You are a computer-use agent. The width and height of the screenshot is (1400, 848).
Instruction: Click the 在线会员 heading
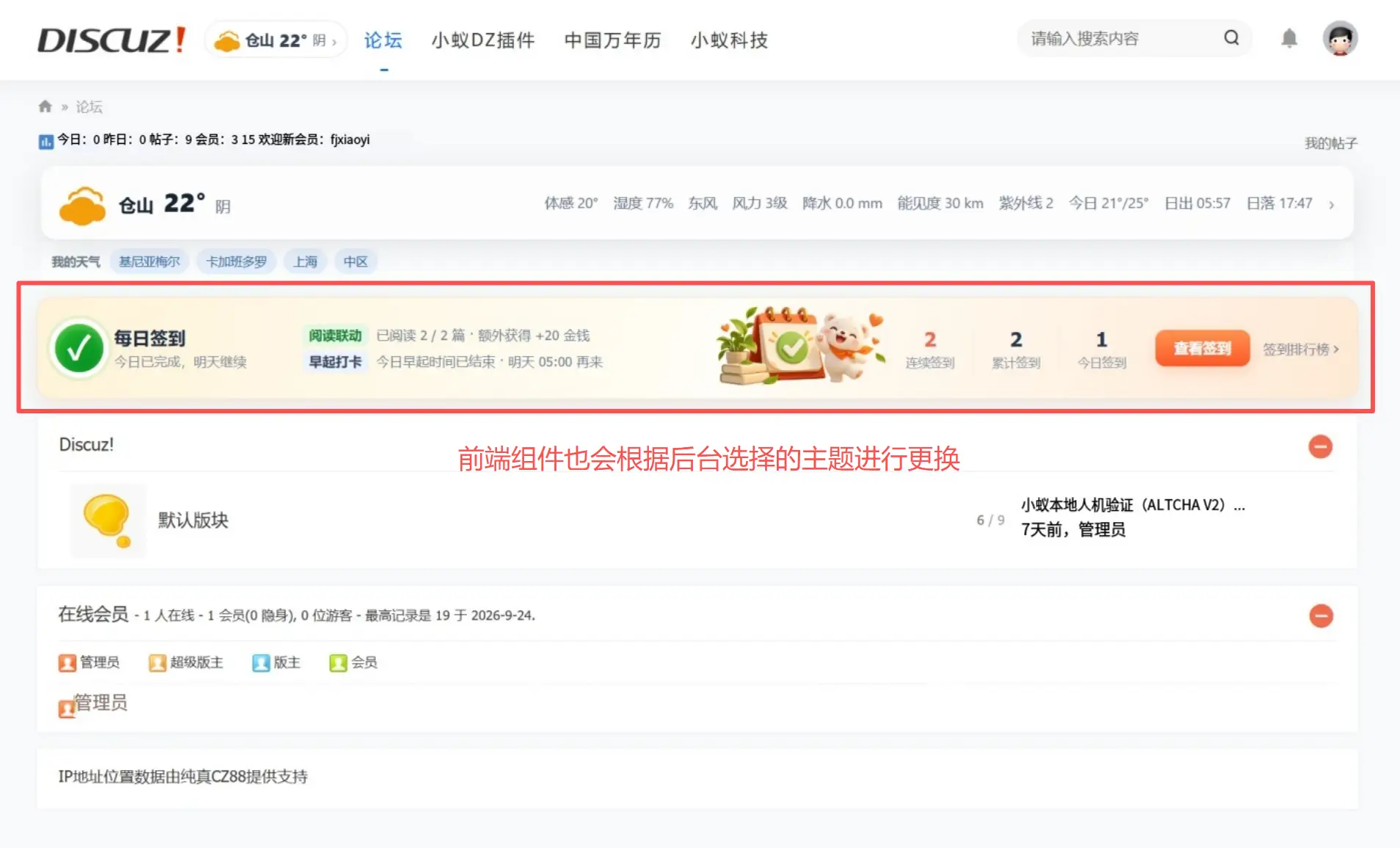coord(93,614)
